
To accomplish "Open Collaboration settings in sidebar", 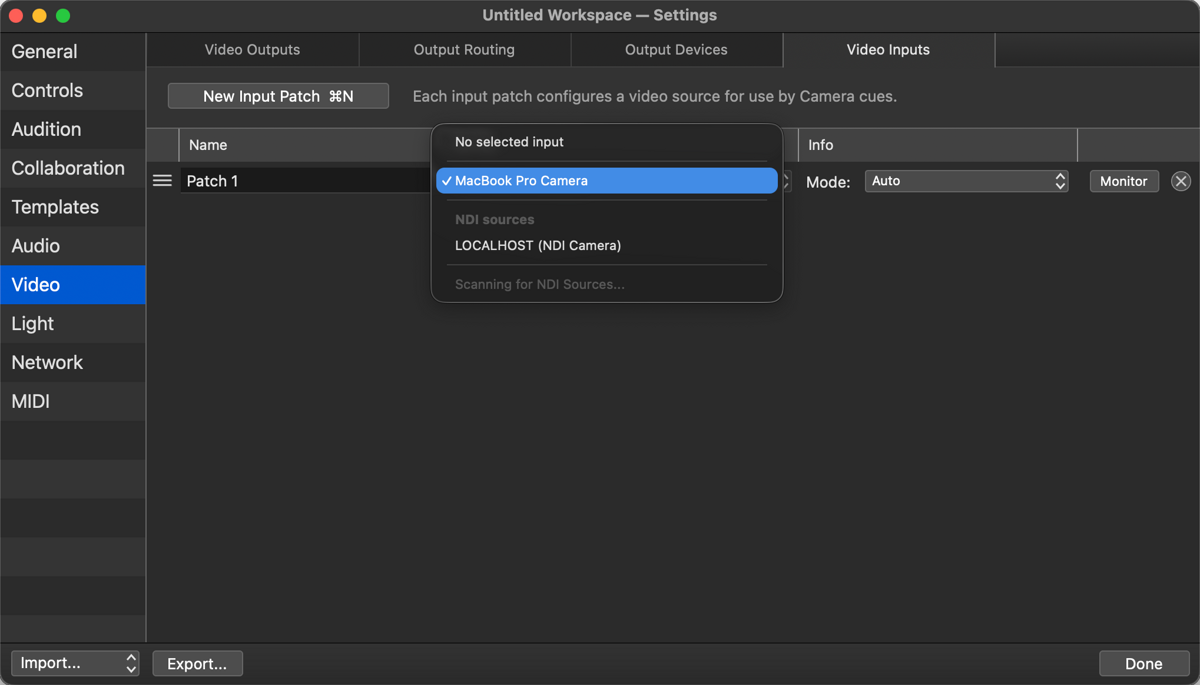I will point(73,168).
